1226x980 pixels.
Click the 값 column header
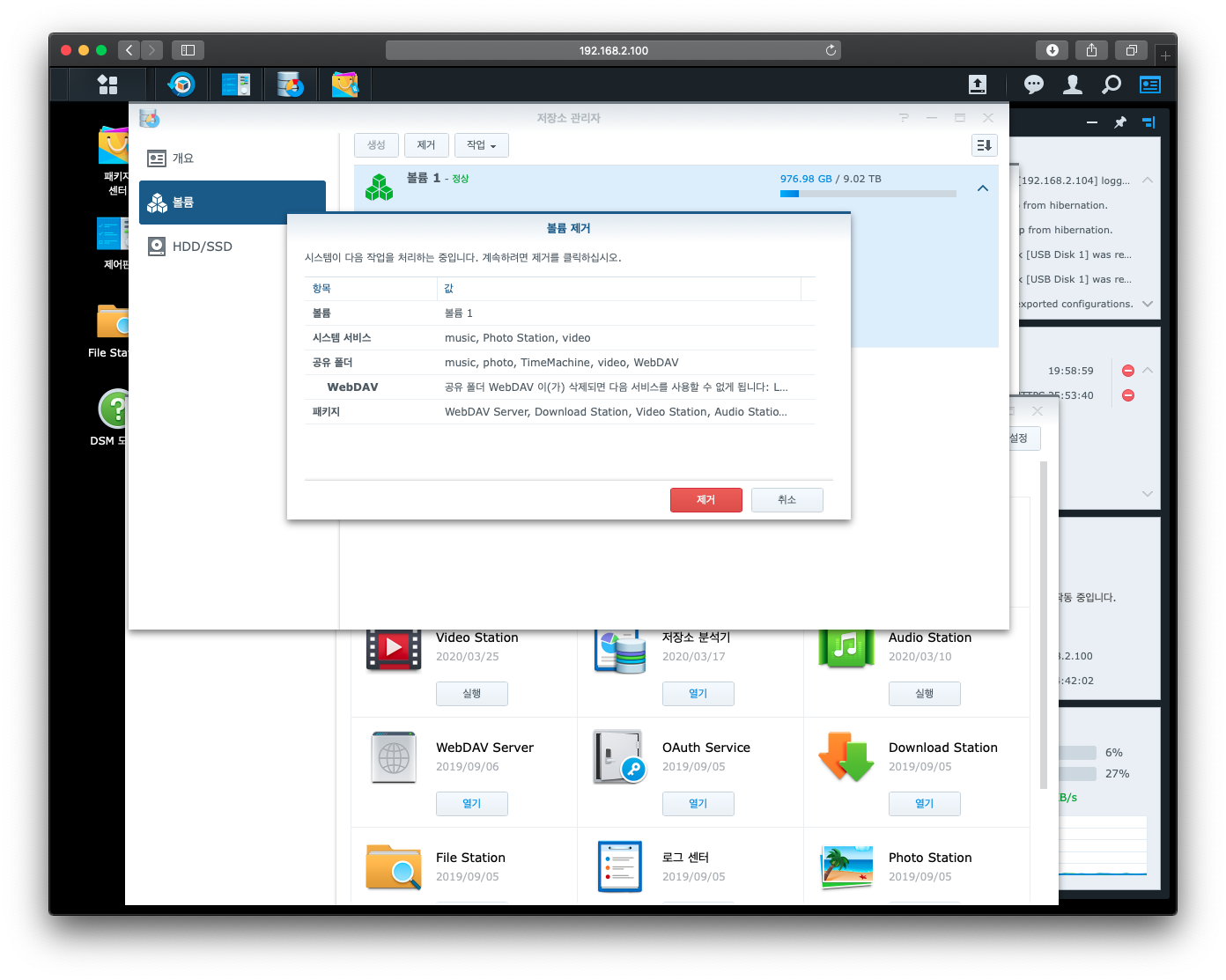tap(619, 289)
